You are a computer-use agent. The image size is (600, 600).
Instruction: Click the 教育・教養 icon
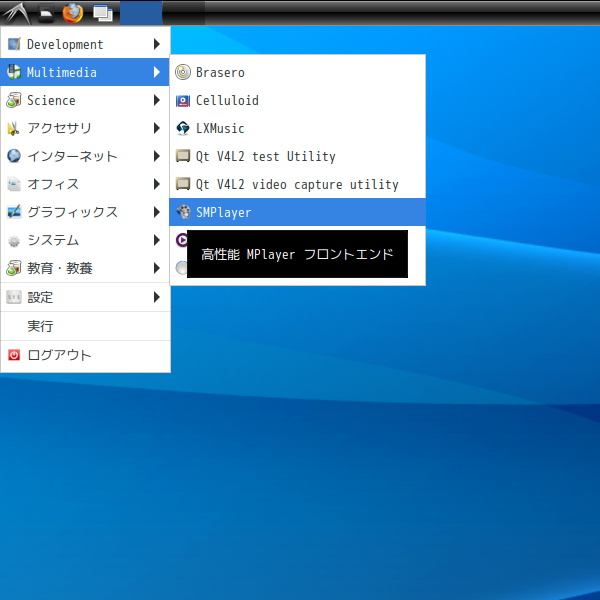point(14,268)
